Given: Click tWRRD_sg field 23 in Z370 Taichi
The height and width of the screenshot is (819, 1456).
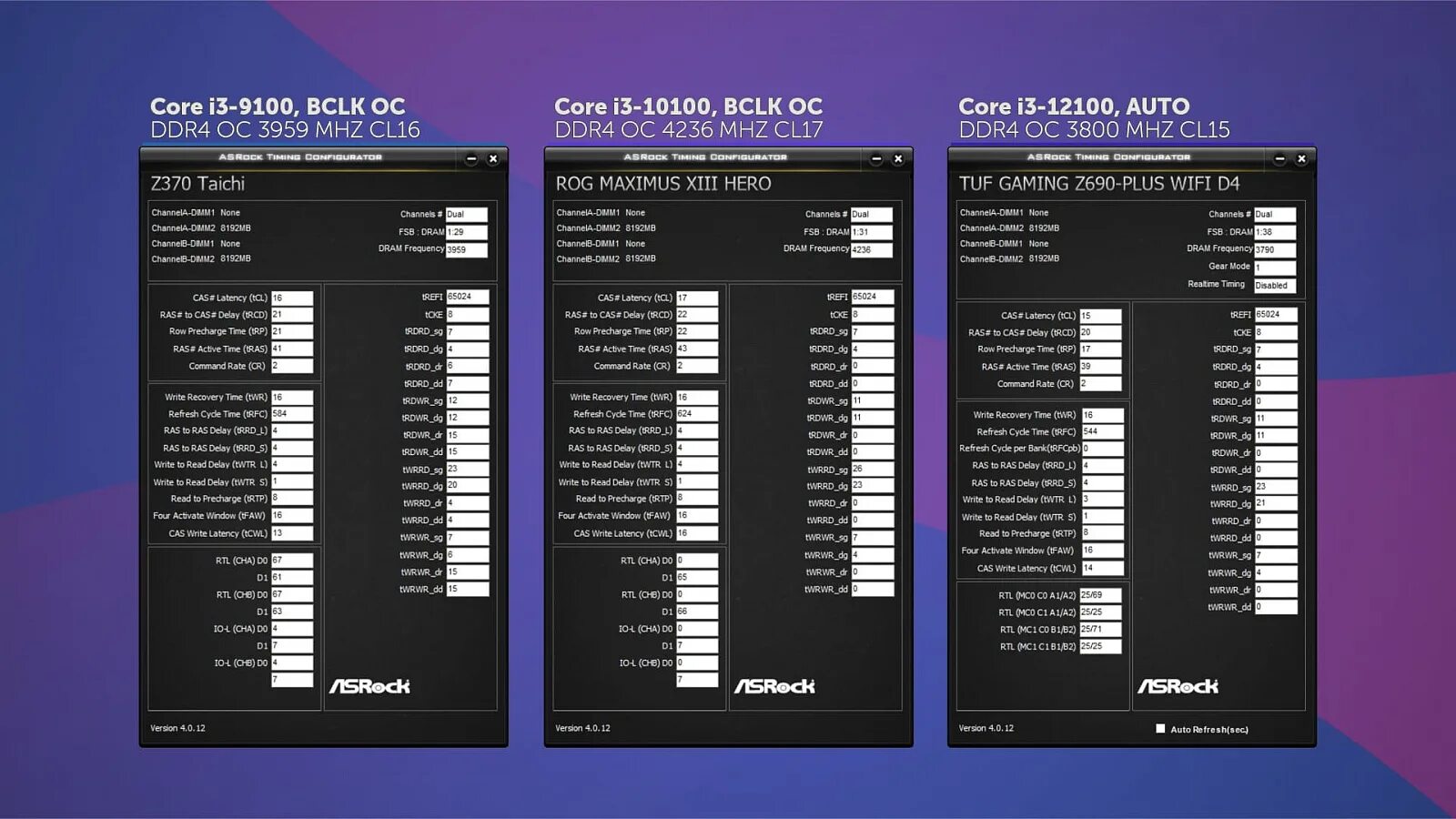Looking at the screenshot, I should point(468,469).
